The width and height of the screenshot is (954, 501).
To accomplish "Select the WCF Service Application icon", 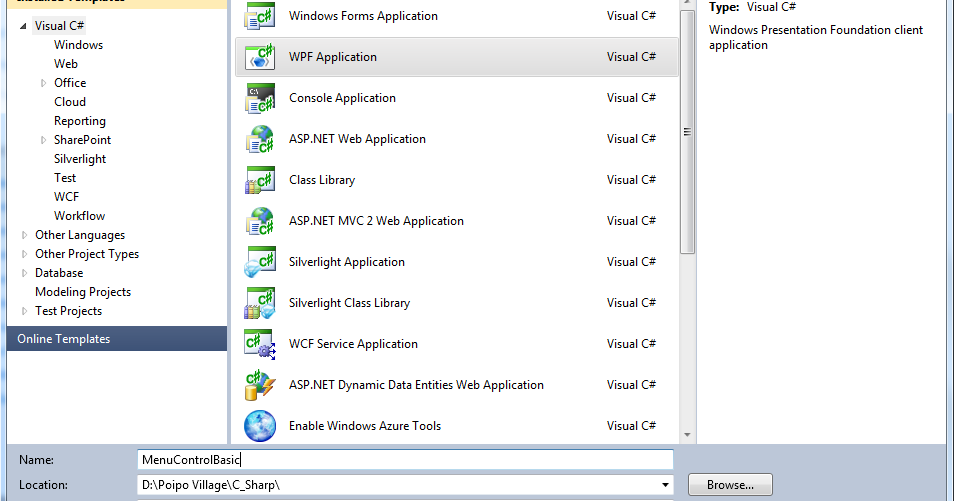I will click(x=260, y=344).
